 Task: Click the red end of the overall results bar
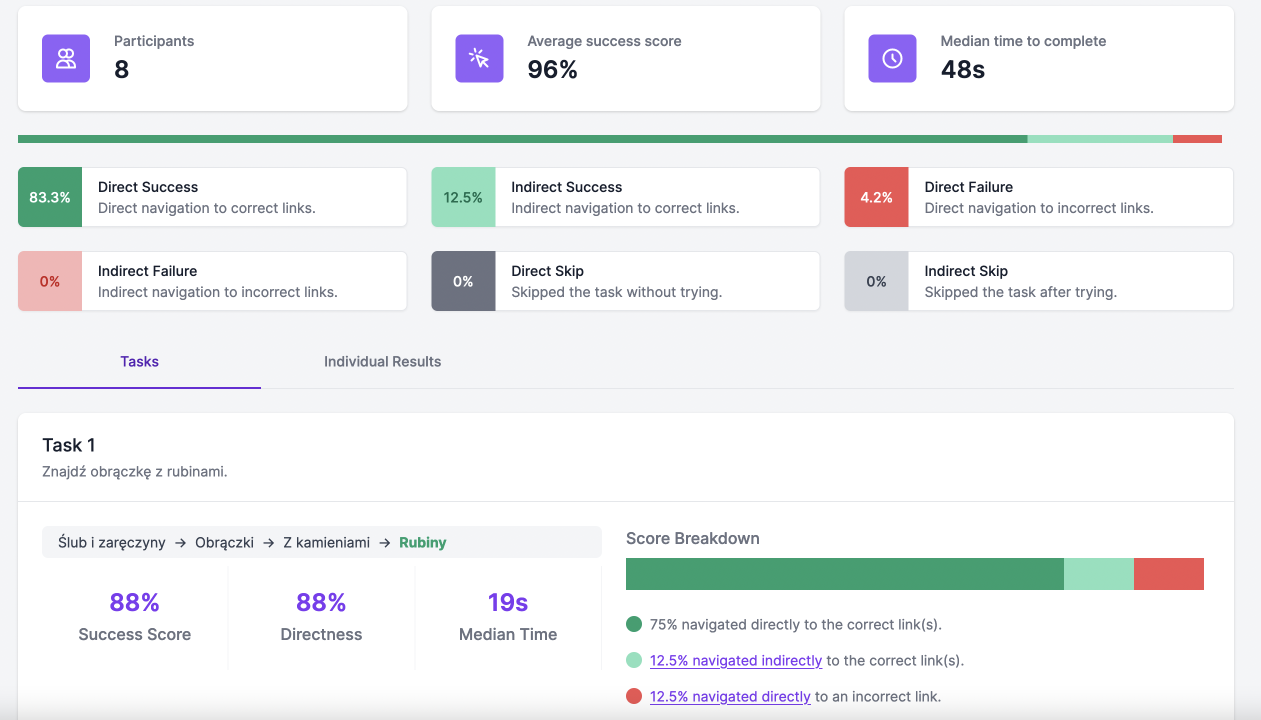1197,139
